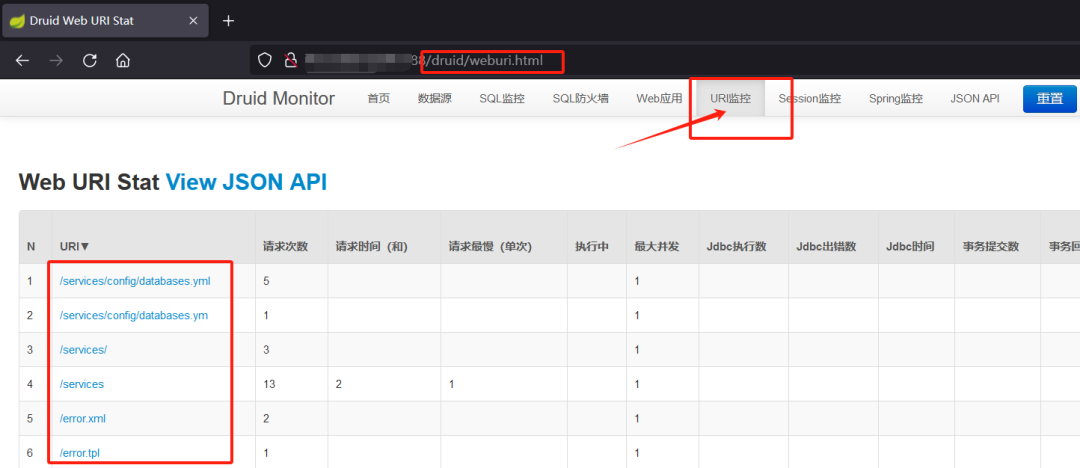This screenshot has width=1080, height=468.
Task: Open the 数据源 navigation item
Action: (435, 99)
